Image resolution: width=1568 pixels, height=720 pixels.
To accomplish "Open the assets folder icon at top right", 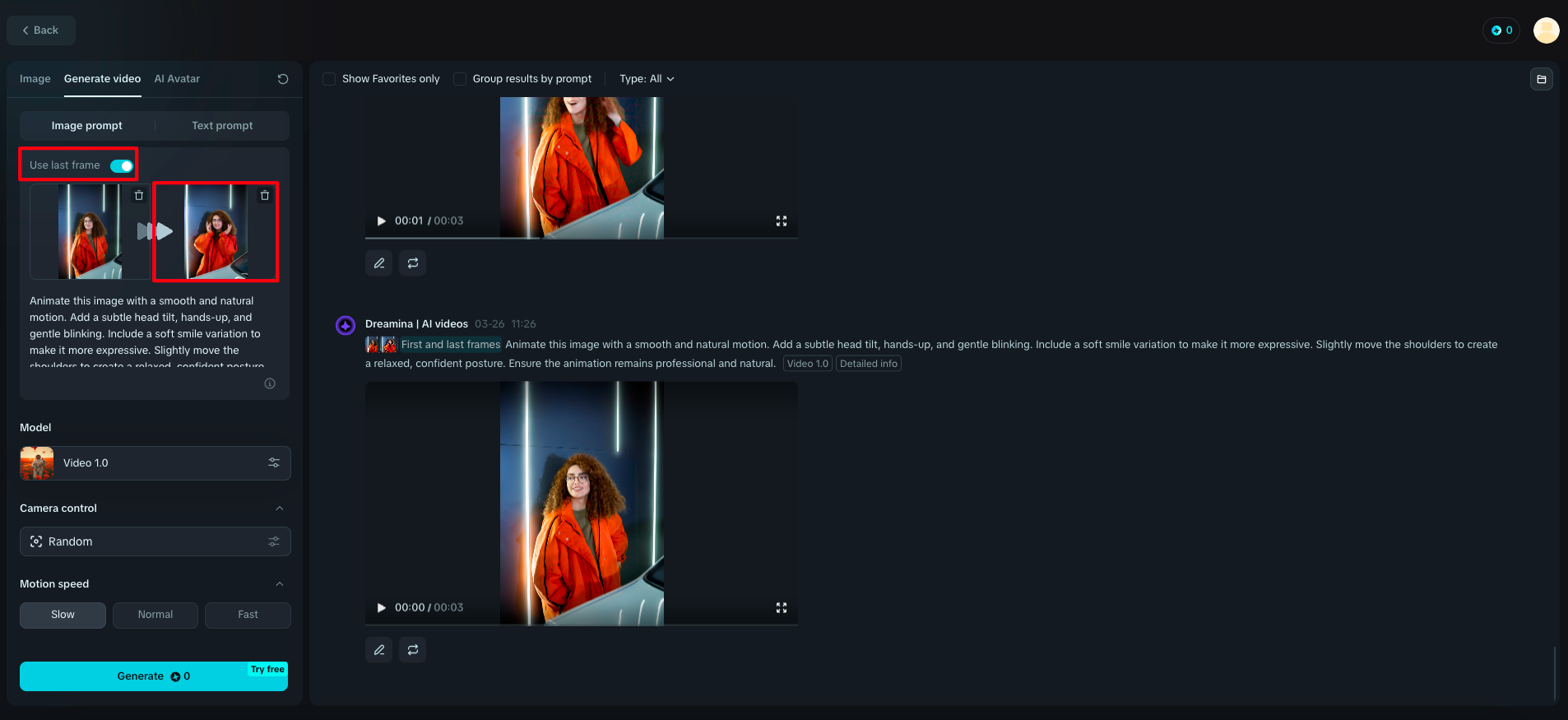I will pyautogui.click(x=1542, y=79).
